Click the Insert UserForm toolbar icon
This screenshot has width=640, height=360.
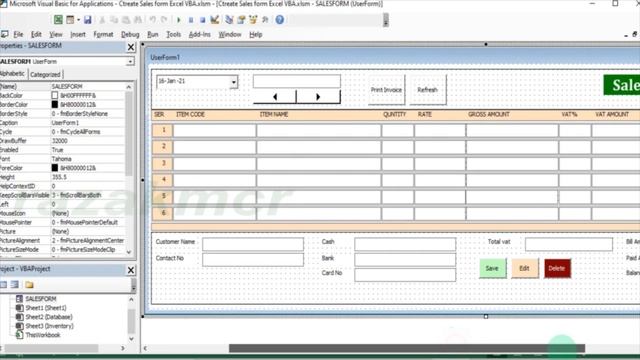click(70, 20)
